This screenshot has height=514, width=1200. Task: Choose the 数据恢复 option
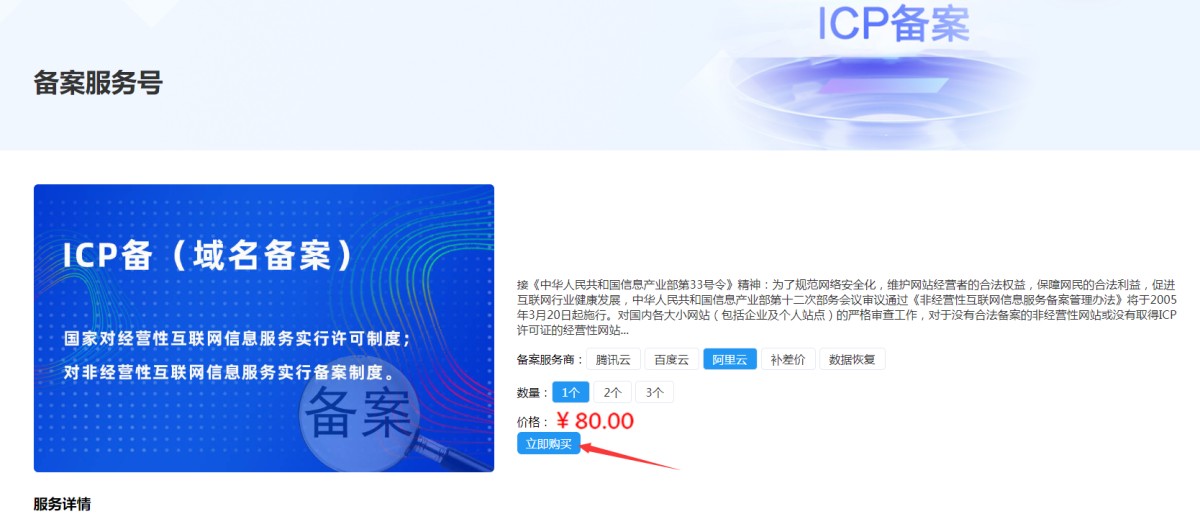(852, 360)
